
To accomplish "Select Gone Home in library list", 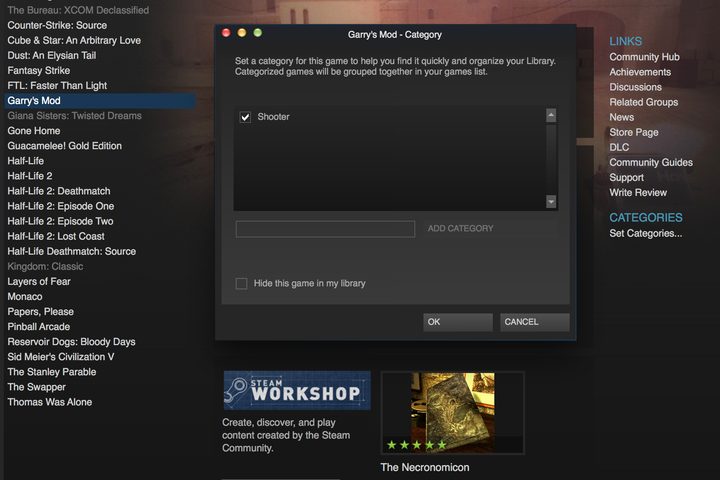I will click(34, 131).
